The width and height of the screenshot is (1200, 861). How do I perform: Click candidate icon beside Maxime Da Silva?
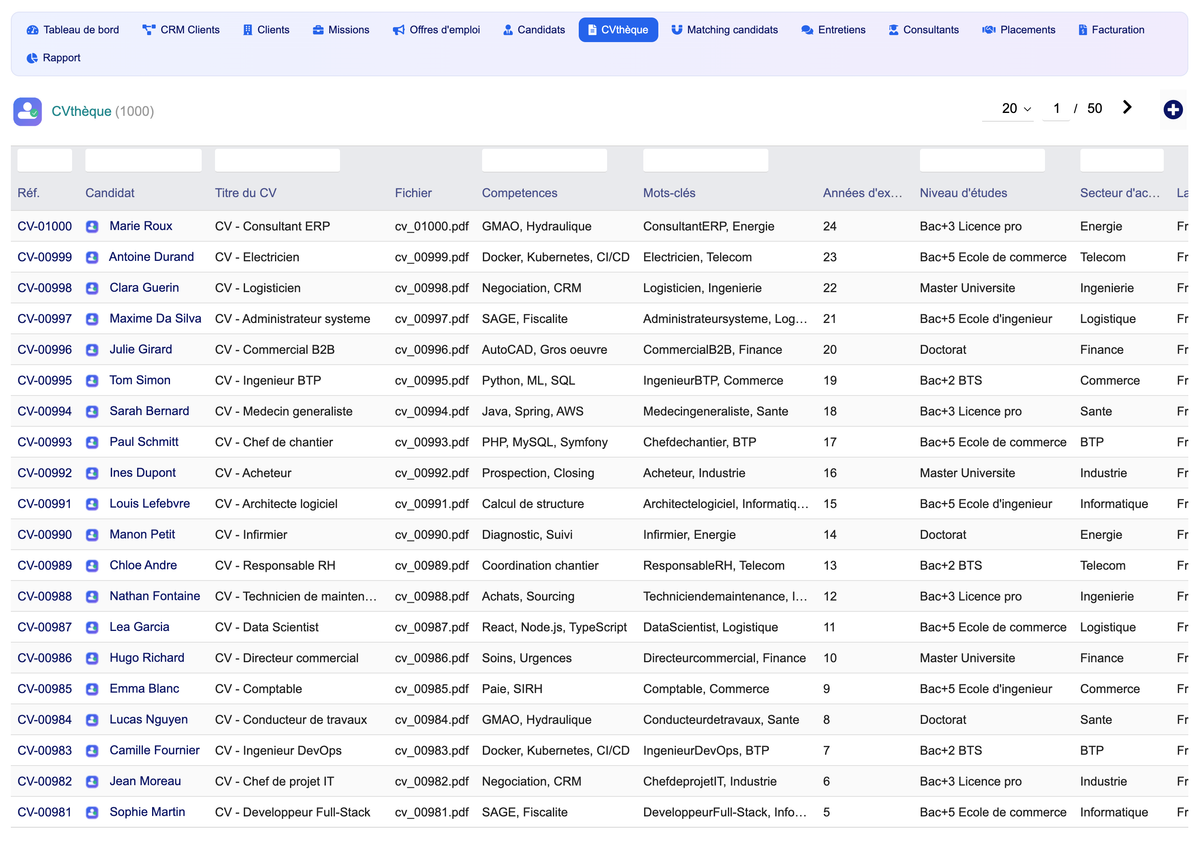click(92, 319)
